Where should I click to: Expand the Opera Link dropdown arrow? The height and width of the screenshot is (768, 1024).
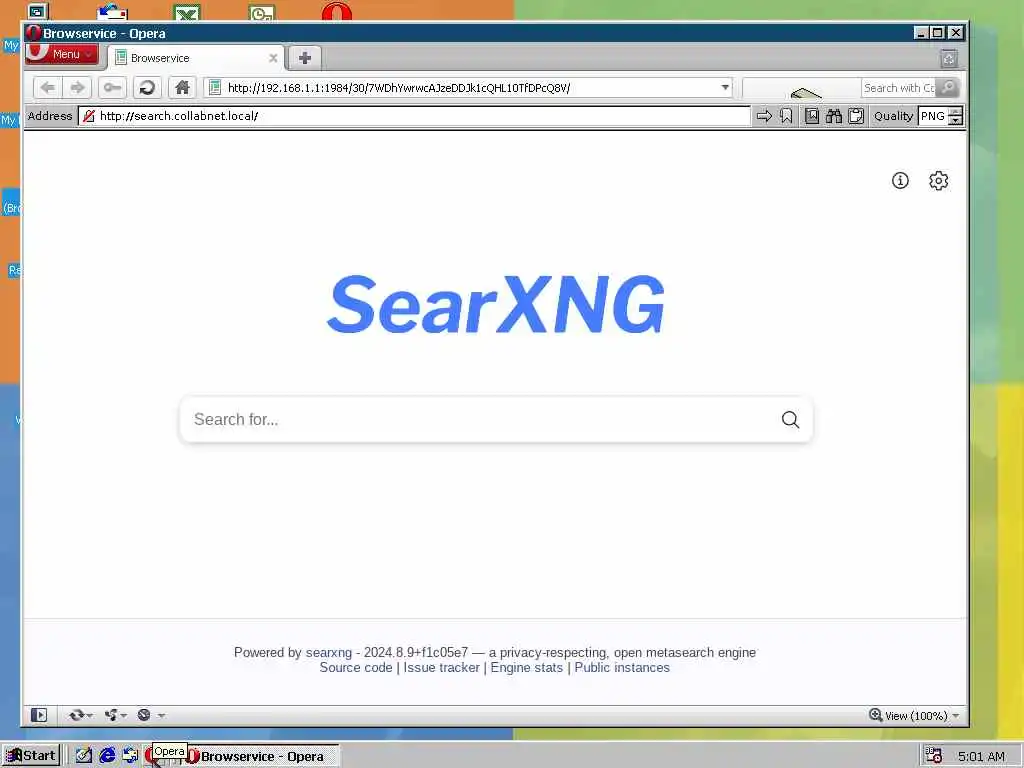coord(89,716)
